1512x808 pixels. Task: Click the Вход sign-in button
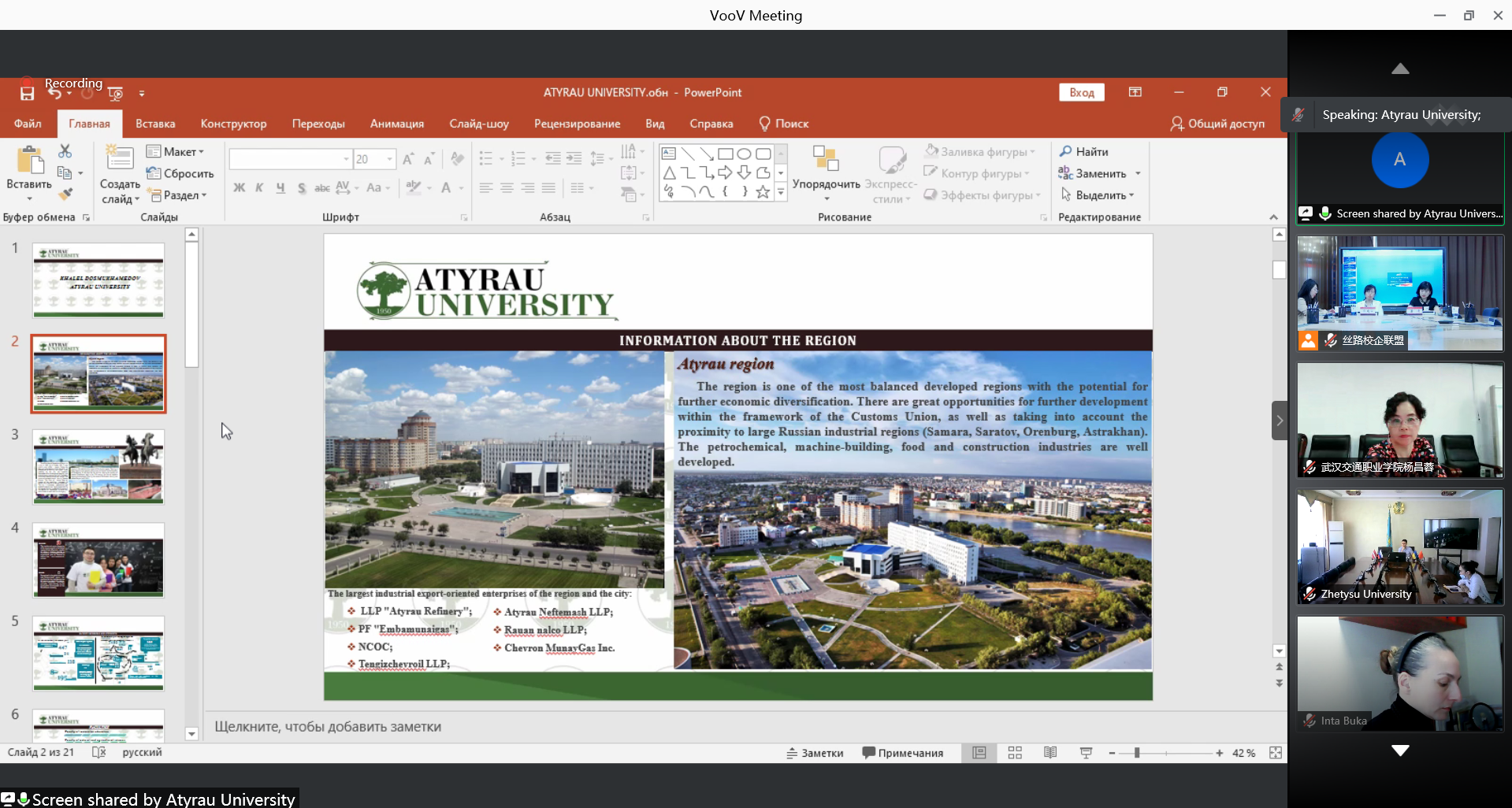point(1082,92)
